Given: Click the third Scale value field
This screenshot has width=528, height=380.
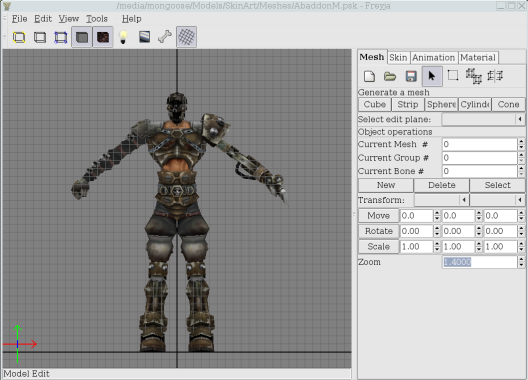Looking at the screenshot, I should coord(500,247).
